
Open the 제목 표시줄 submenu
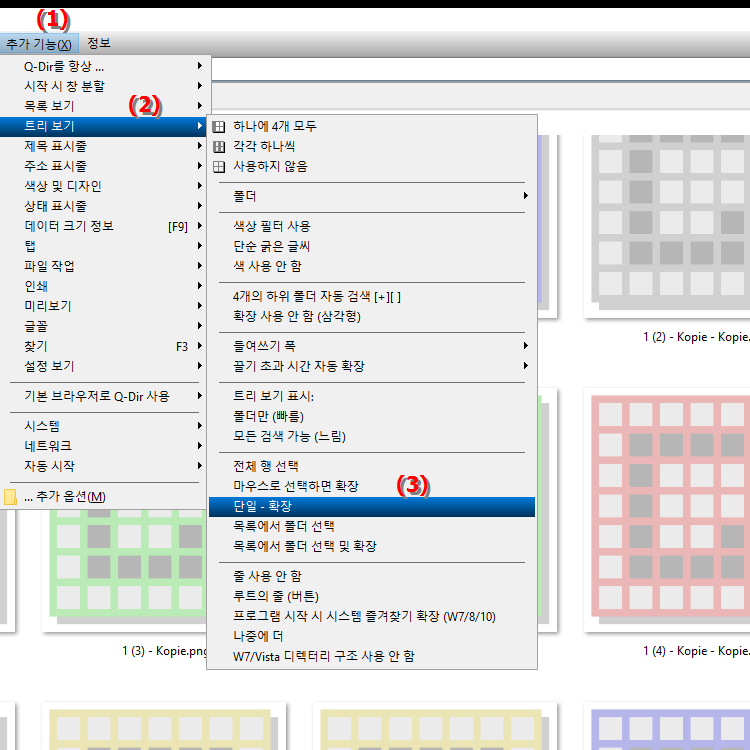click(x=103, y=146)
